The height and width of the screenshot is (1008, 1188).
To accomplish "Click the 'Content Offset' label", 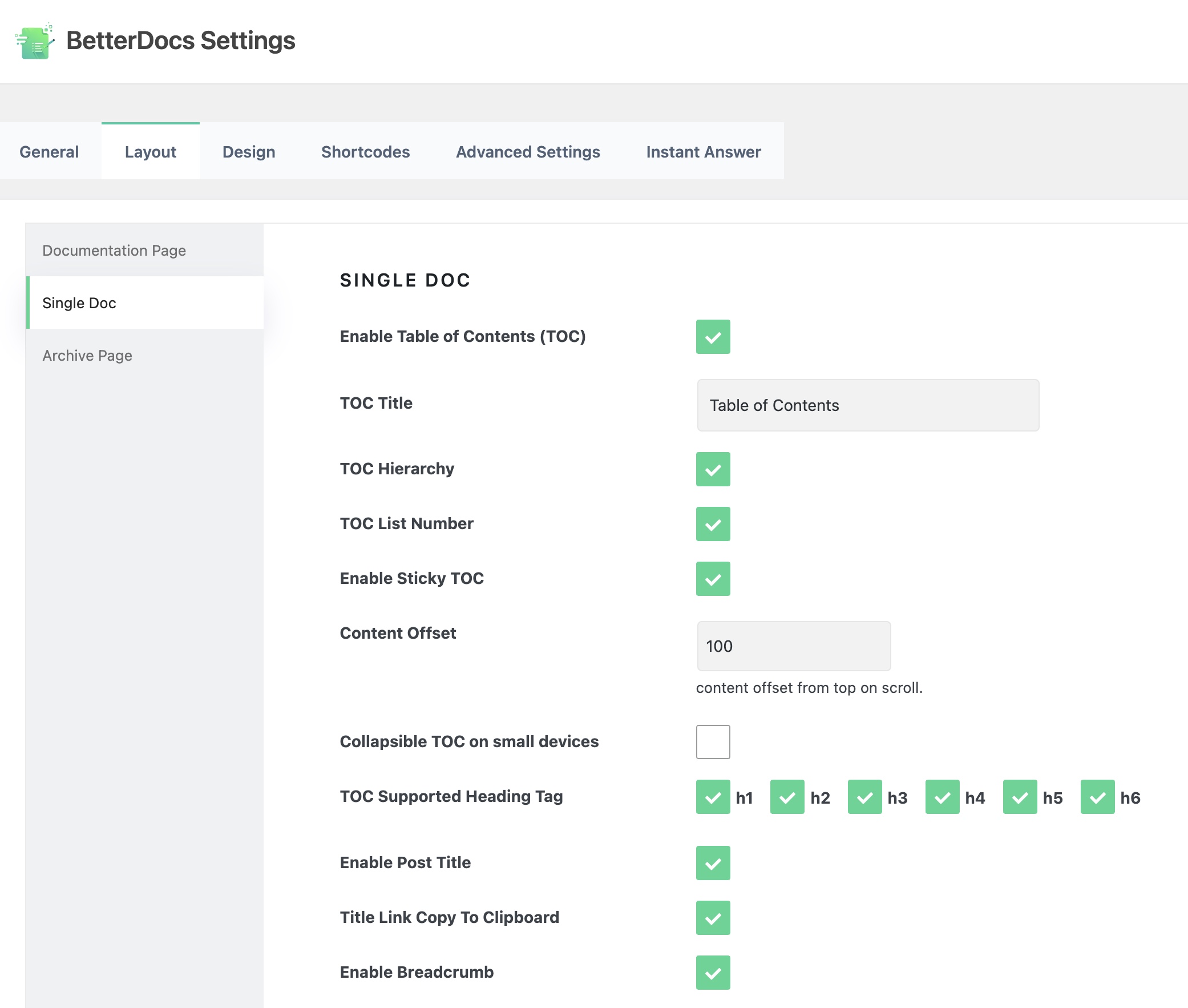I will coord(398,633).
